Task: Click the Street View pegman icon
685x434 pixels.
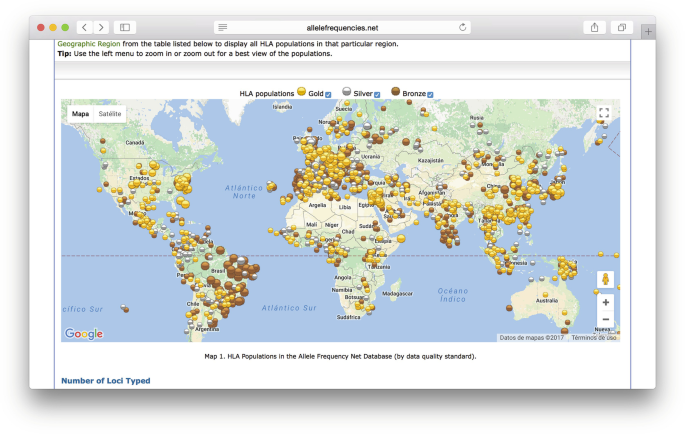Action: 605,279
